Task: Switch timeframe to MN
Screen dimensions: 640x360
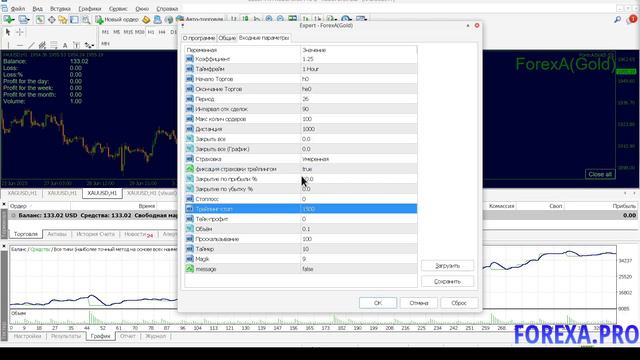Action: [105, 43]
